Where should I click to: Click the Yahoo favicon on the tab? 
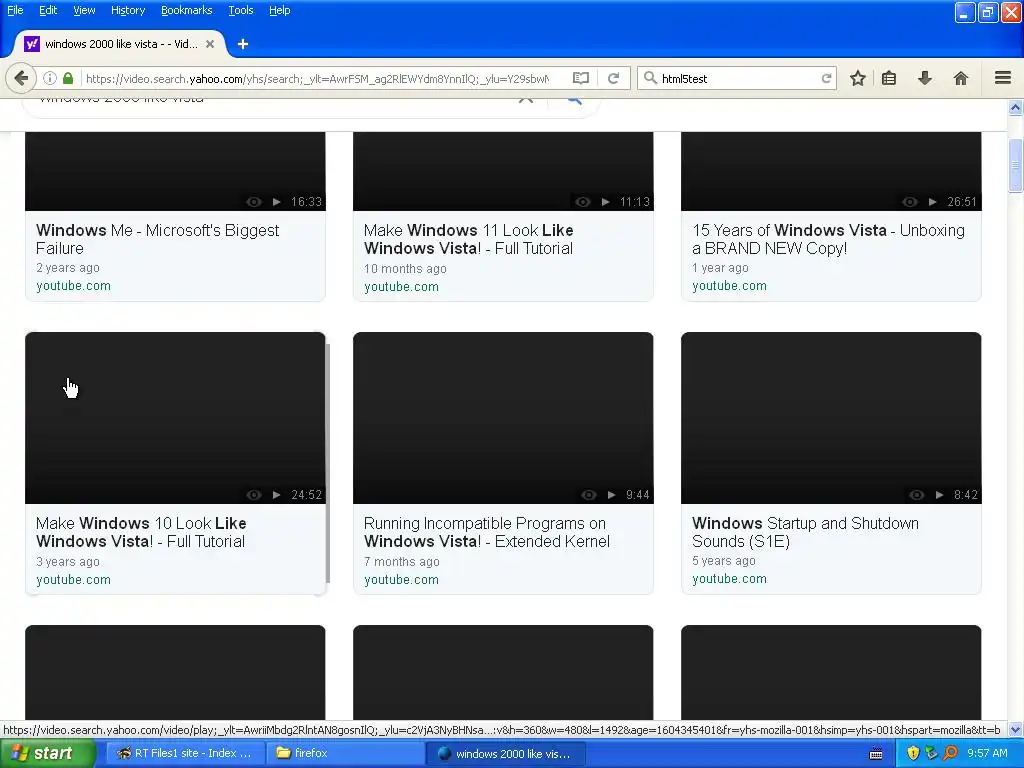pos(32,44)
